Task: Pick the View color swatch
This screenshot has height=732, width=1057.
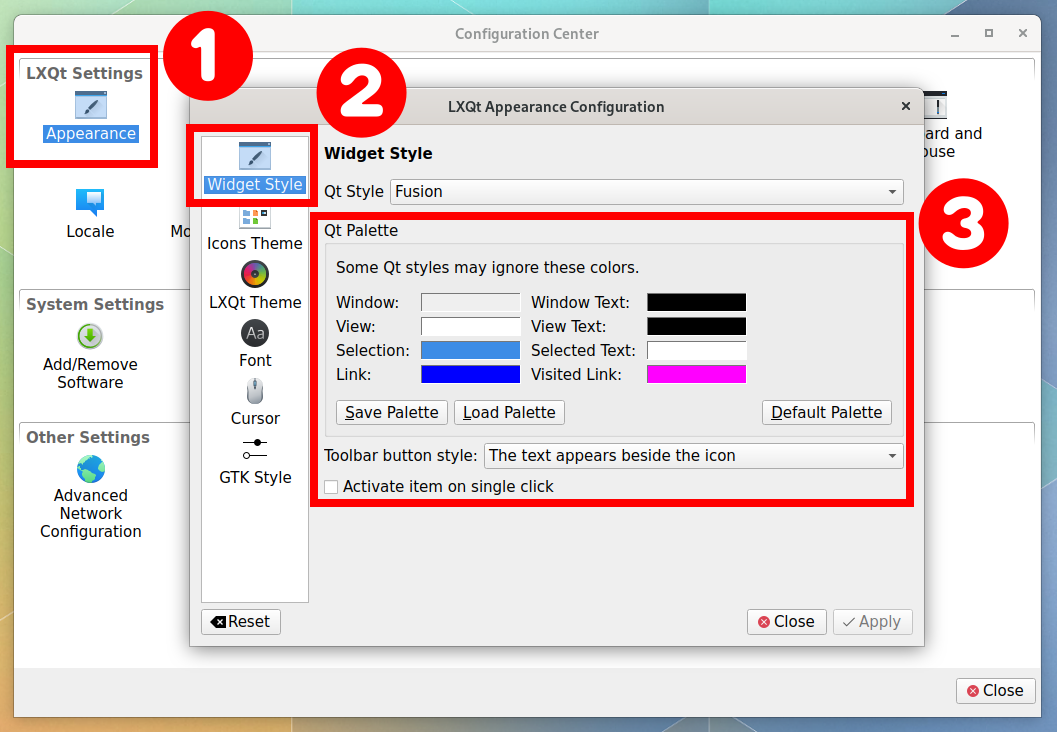Action: click(471, 326)
